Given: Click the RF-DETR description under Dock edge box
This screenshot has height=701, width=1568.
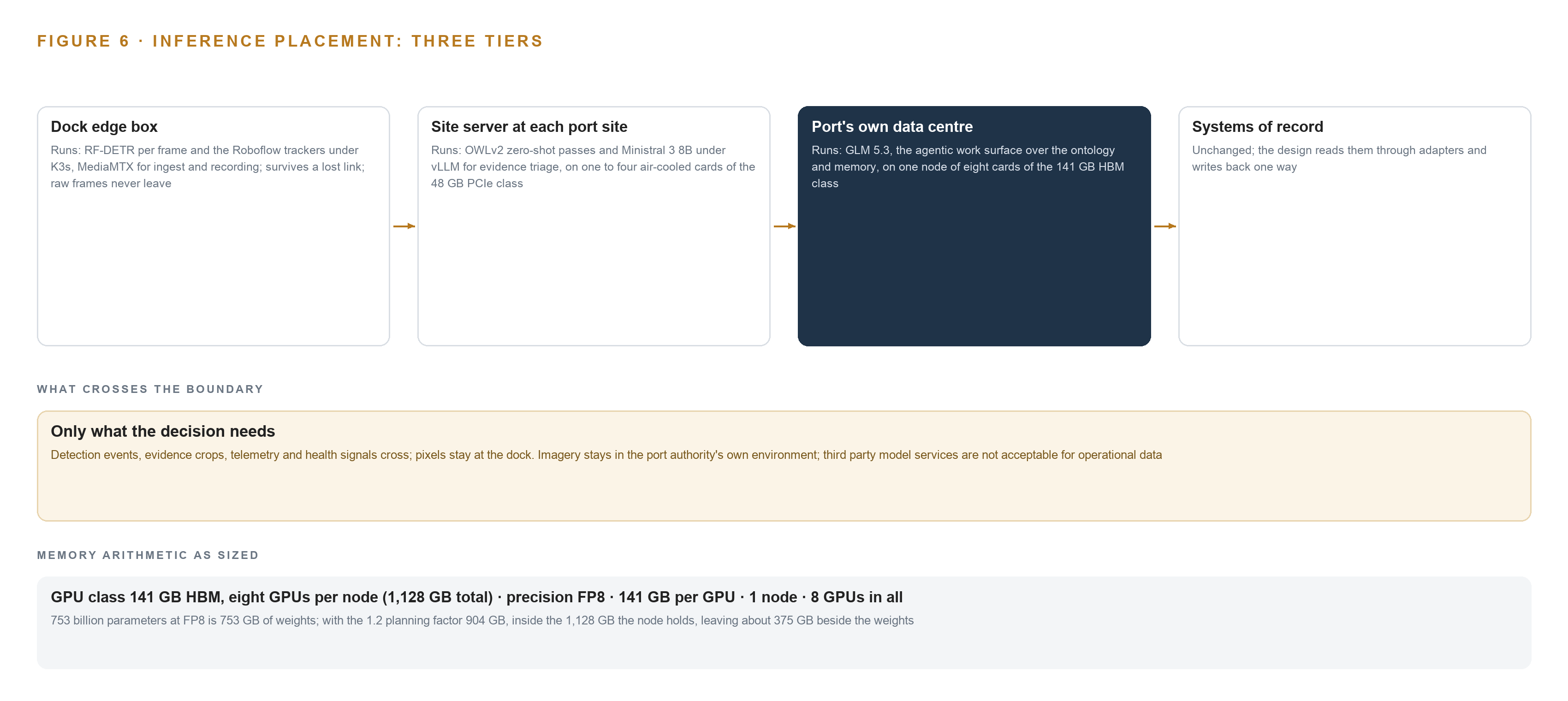Looking at the screenshot, I should [208, 167].
